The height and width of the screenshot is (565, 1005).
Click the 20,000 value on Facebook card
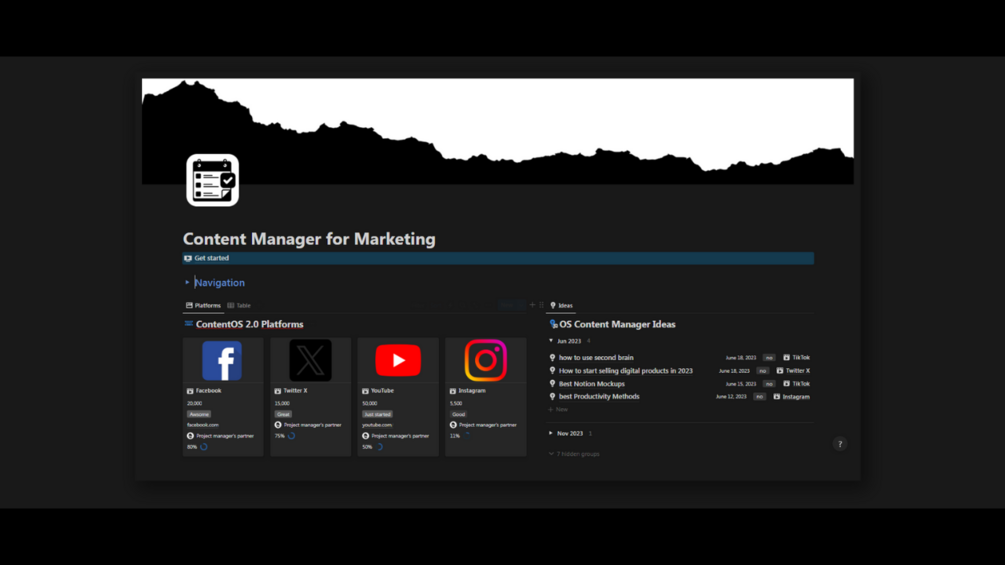(x=194, y=403)
